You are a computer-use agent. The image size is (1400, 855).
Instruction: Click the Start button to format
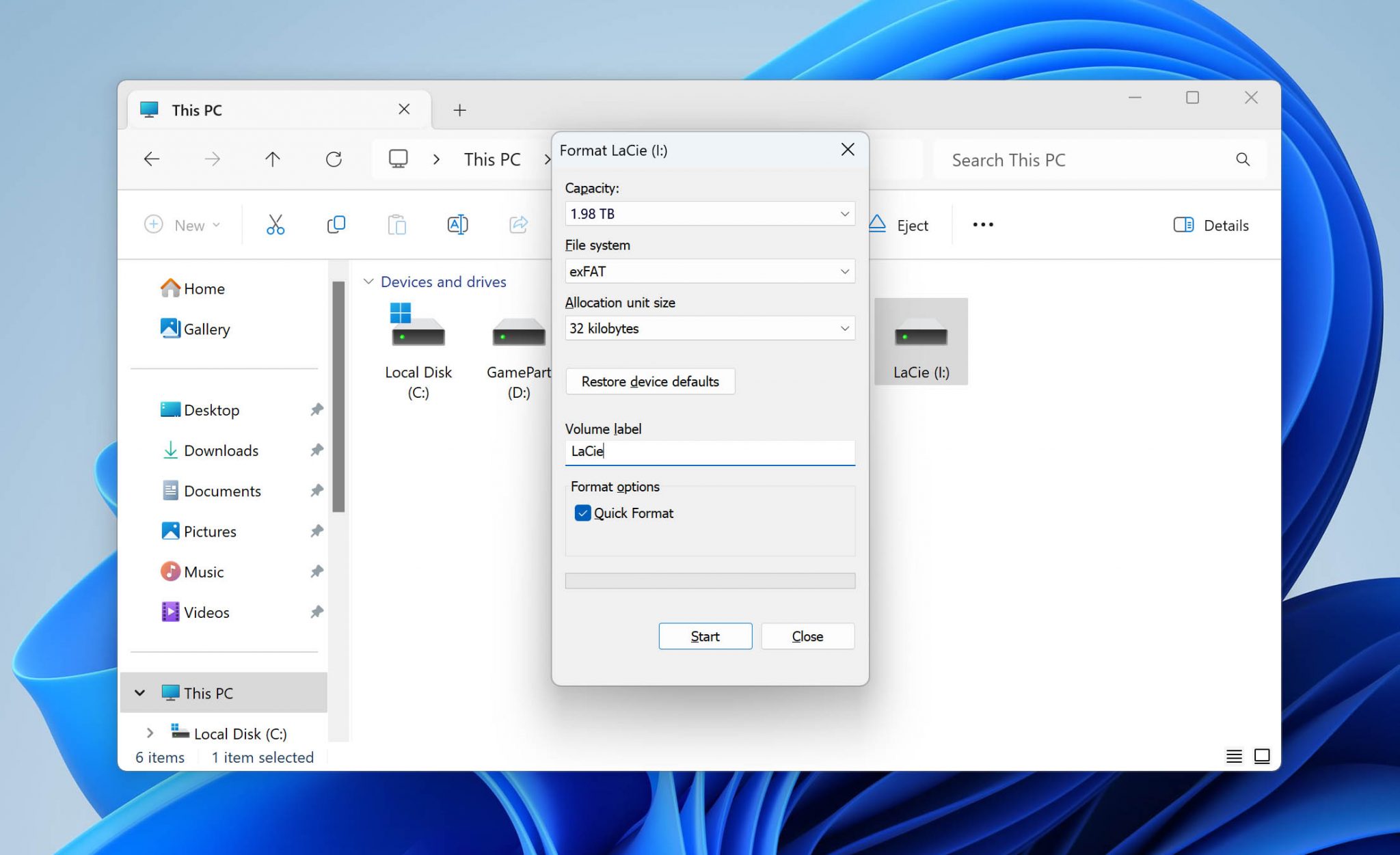click(705, 636)
